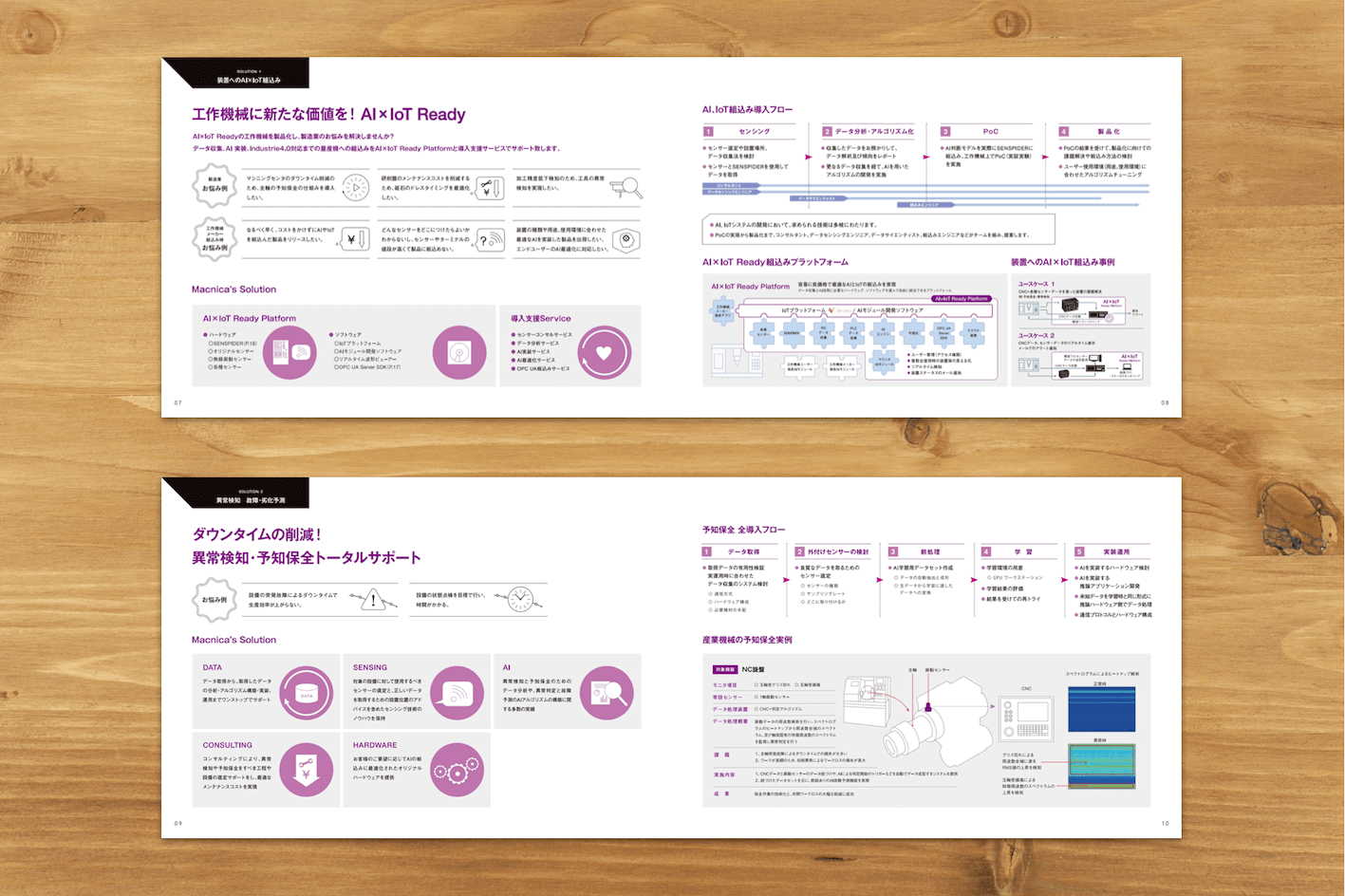Click the 対象機械 label tag next to NC旋盤
This screenshot has width=1345, height=896.
coord(724,669)
